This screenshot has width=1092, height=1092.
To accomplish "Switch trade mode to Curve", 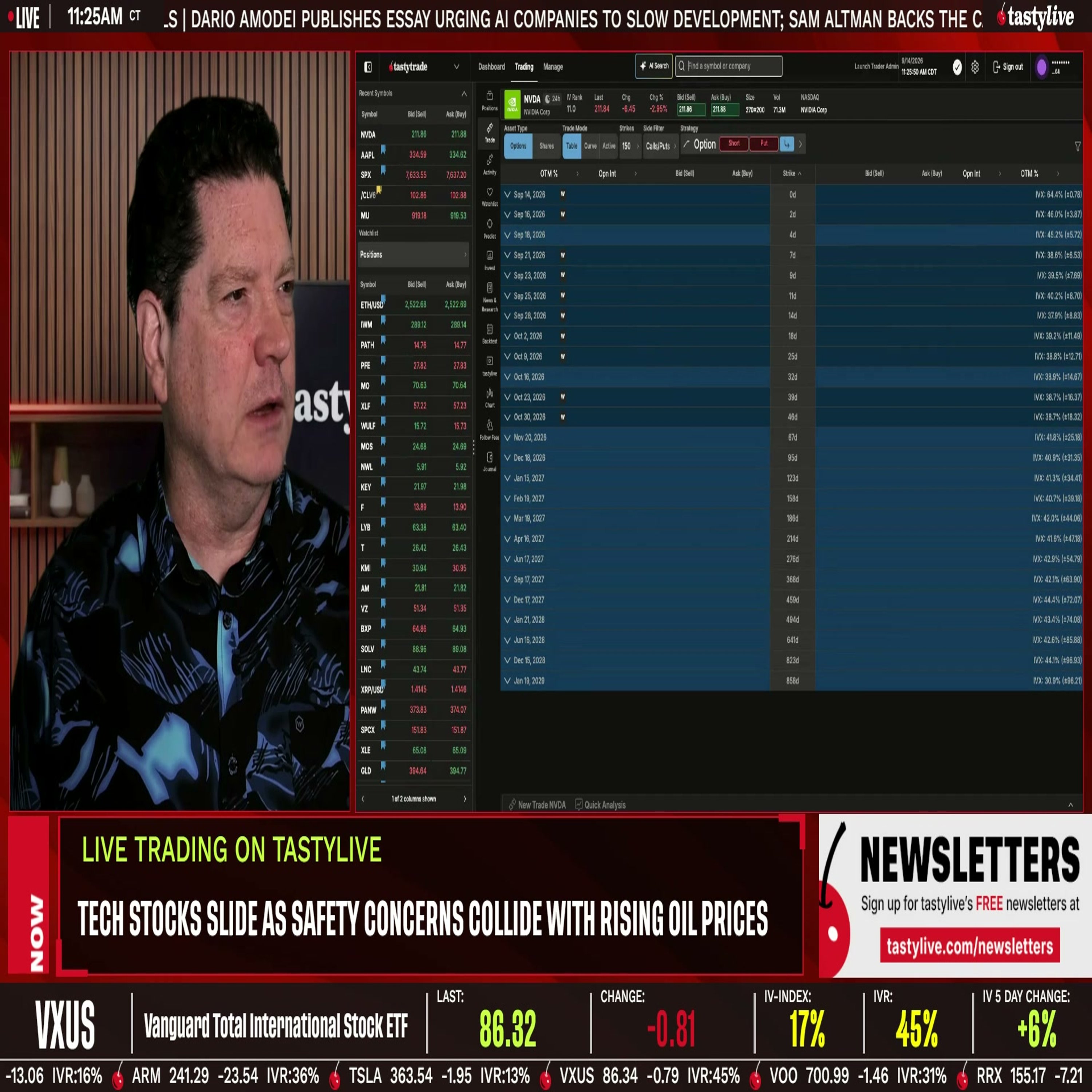I will point(590,146).
